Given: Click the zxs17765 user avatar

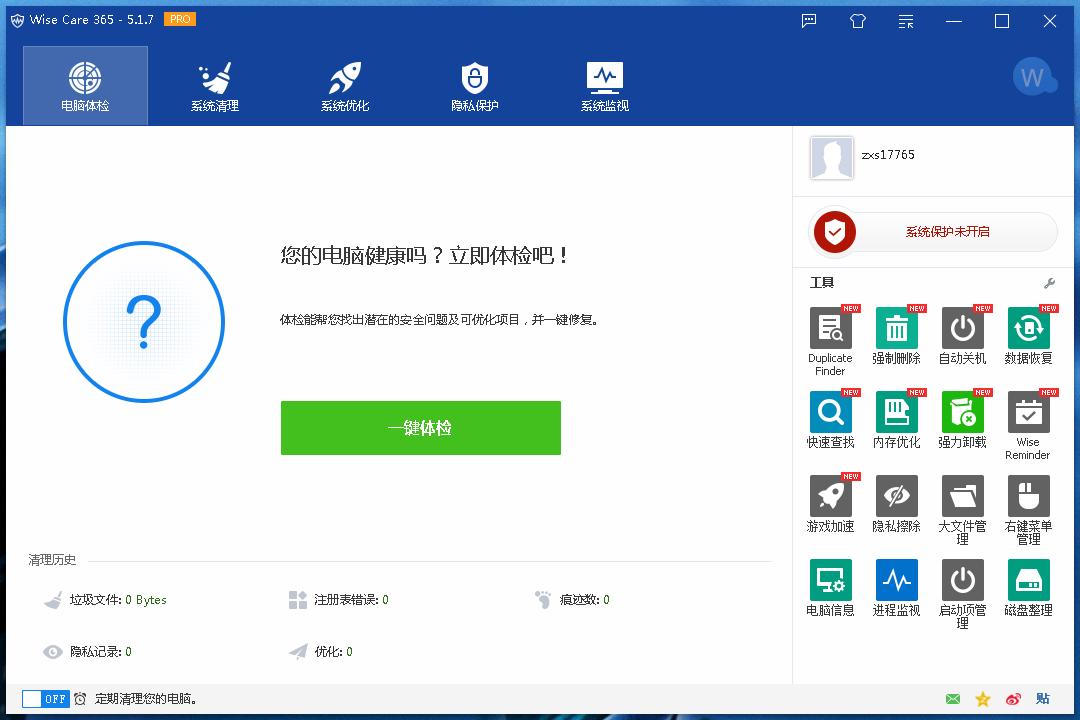Looking at the screenshot, I should [x=832, y=157].
